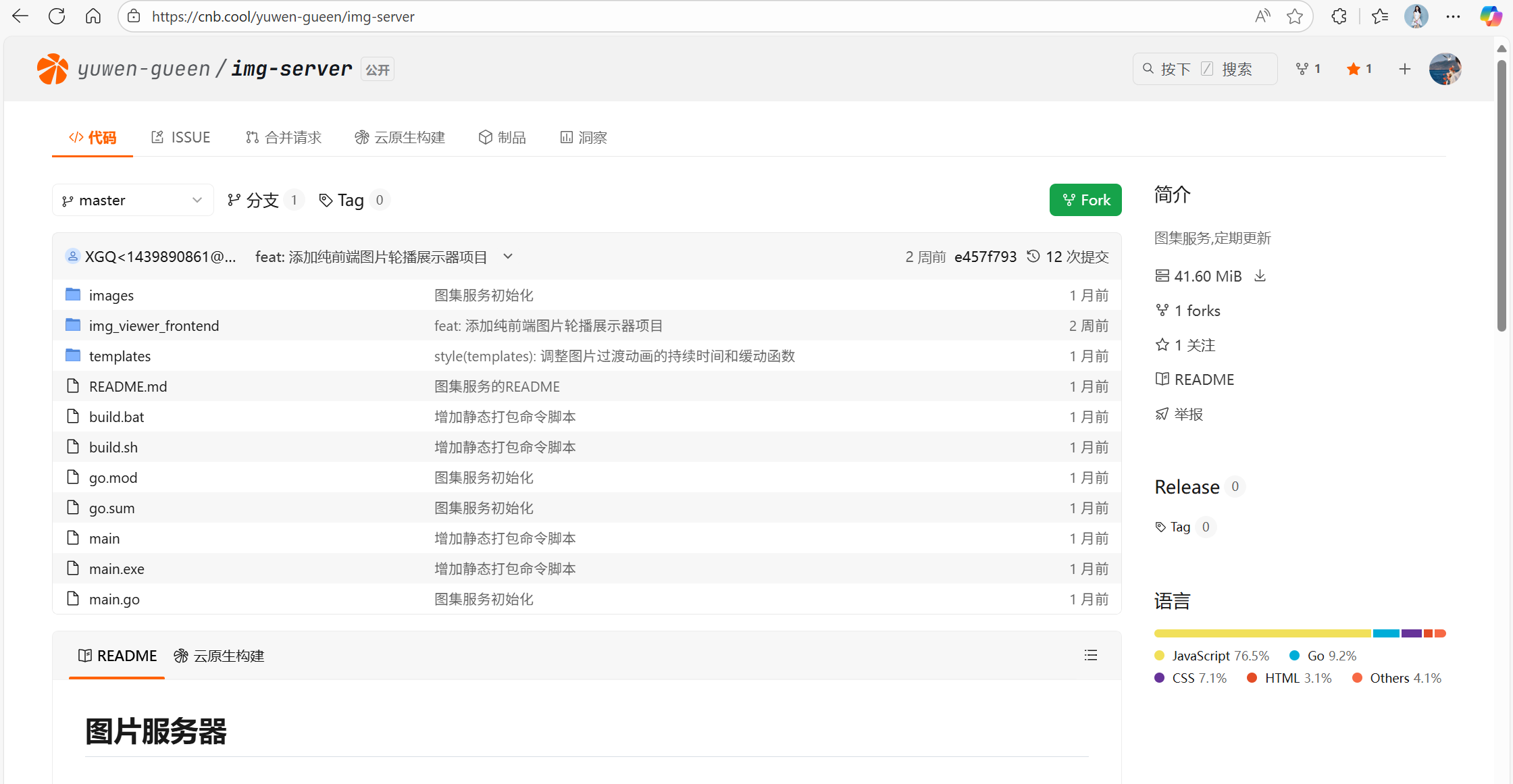This screenshot has width=1513, height=784.
Task: Open the README table of contents icon
Action: 1091,655
